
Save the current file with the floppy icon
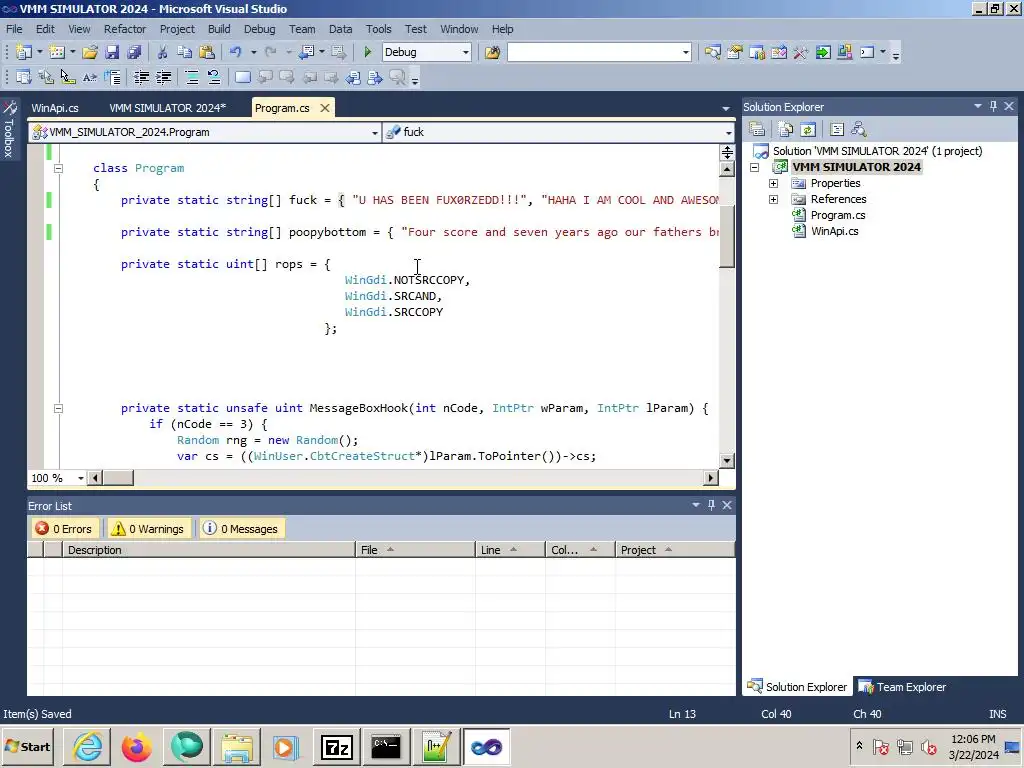pyautogui.click(x=112, y=52)
